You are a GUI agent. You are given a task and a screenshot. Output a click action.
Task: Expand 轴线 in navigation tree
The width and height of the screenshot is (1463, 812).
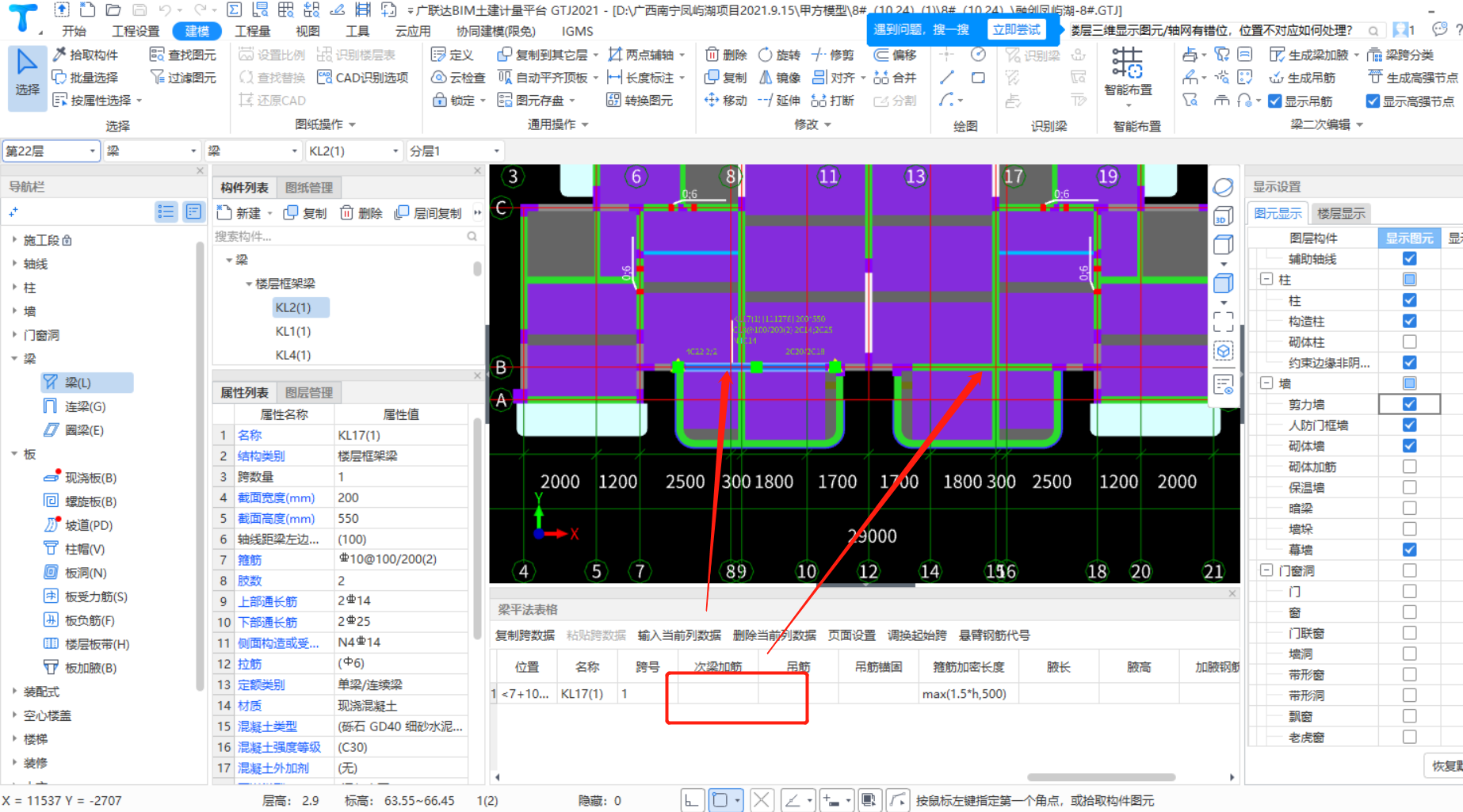(14, 264)
